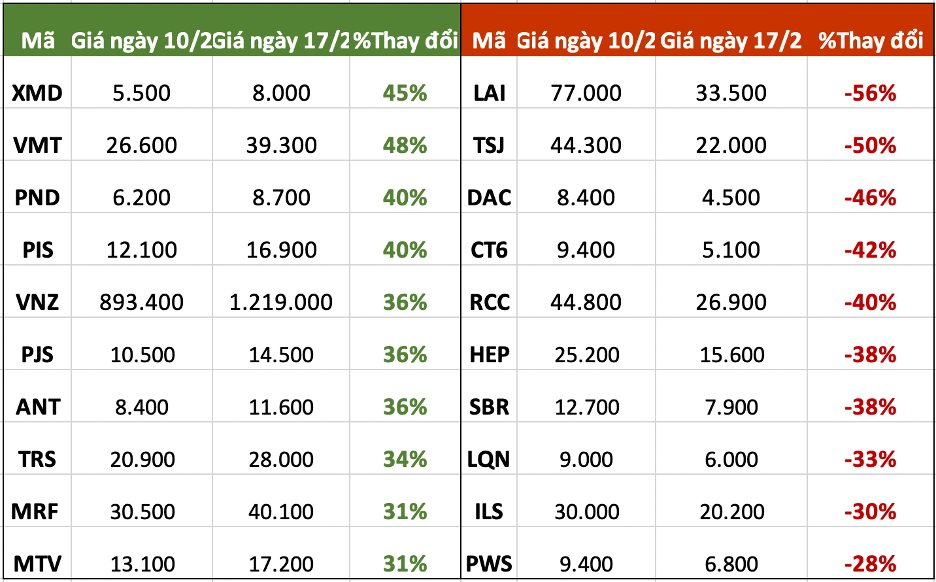The height and width of the screenshot is (582, 936).
Task: Click the green Mã header cell
Action: (32, 41)
